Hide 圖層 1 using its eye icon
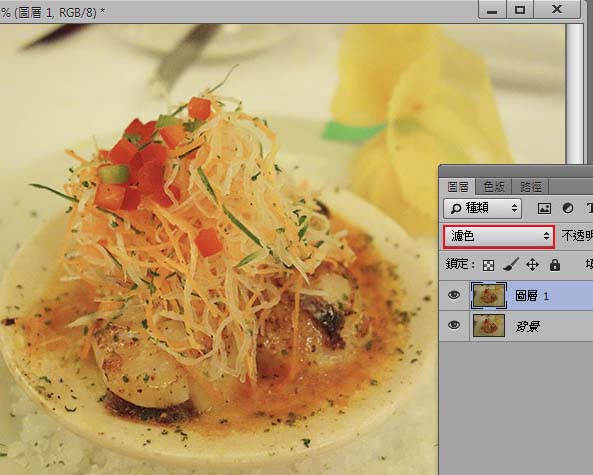This screenshot has width=593, height=475. (x=454, y=295)
